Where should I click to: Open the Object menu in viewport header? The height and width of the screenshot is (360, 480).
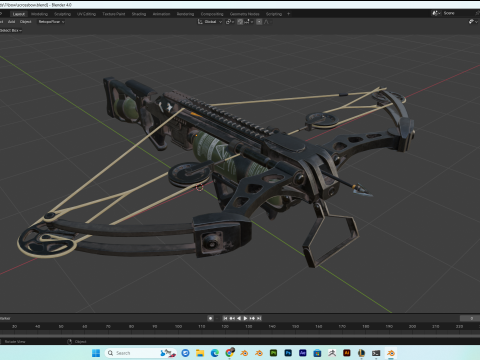pyautogui.click(x=25, y=22)
